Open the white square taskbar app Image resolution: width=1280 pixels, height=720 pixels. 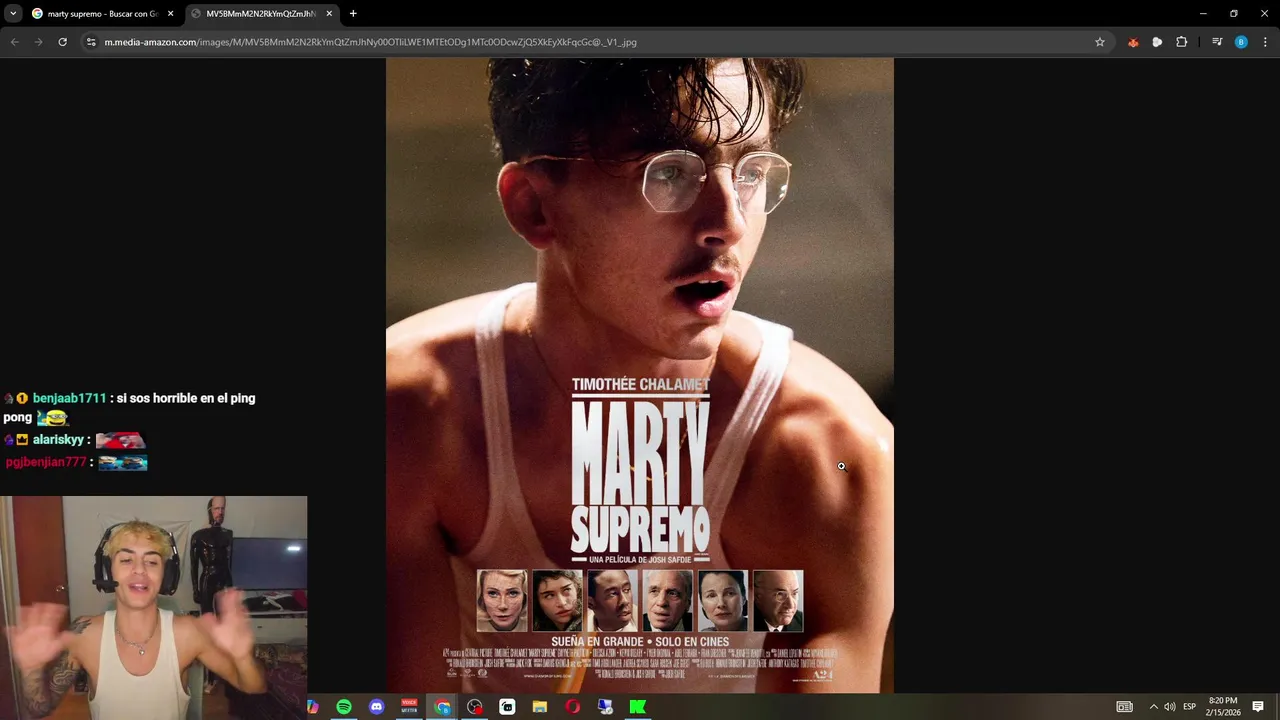click(507, 707)
